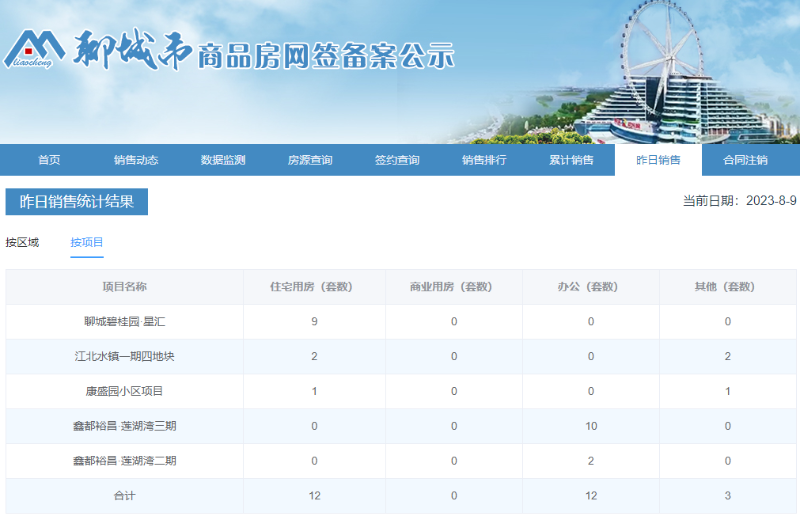Click the 鑫都裕昌 莲湖湾三期 project name
The image size is (800, 520).
click(x=125, y=426)
